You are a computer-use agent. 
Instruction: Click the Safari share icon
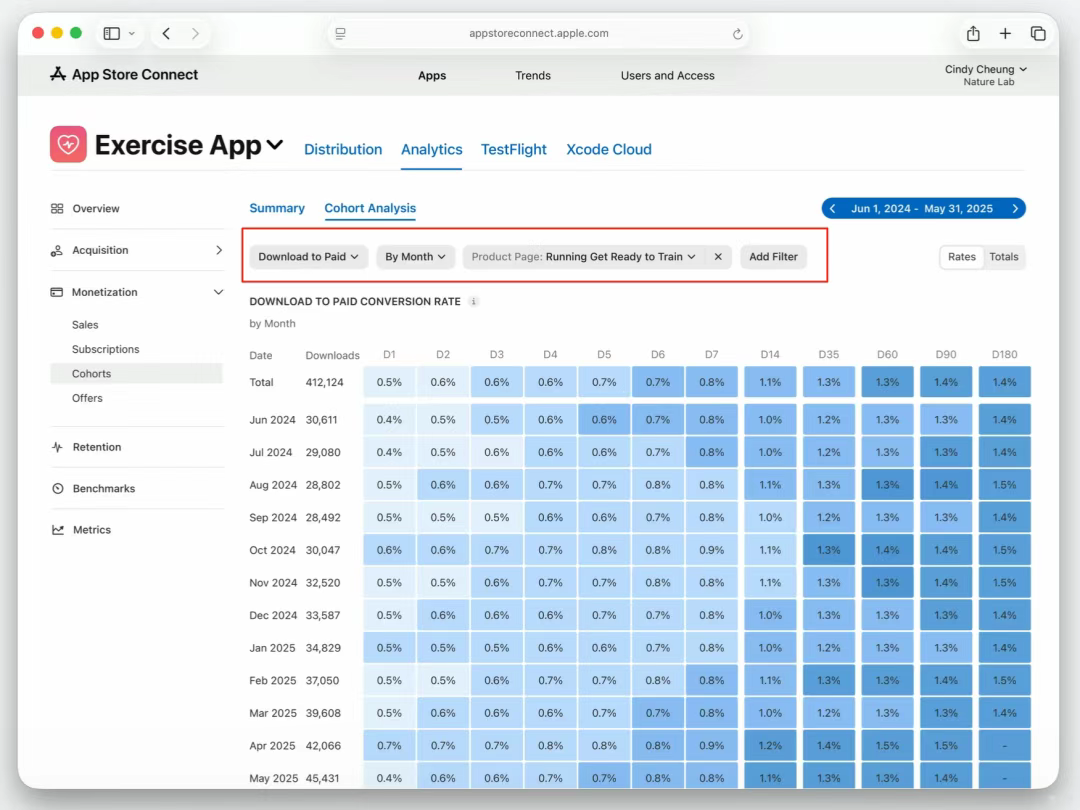point(973,34)
